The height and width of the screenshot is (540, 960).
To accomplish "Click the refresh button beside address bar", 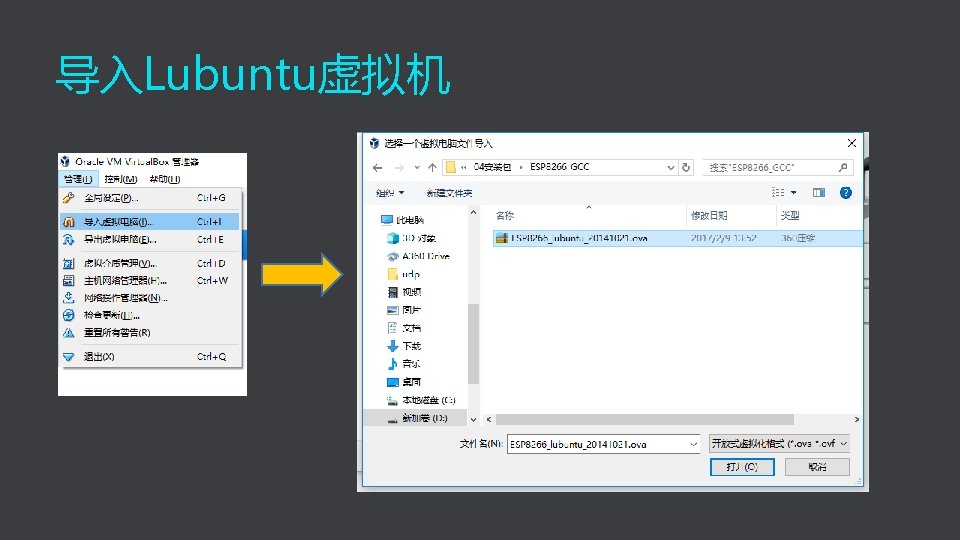I will pyautogui.click(x=686, y=167).
